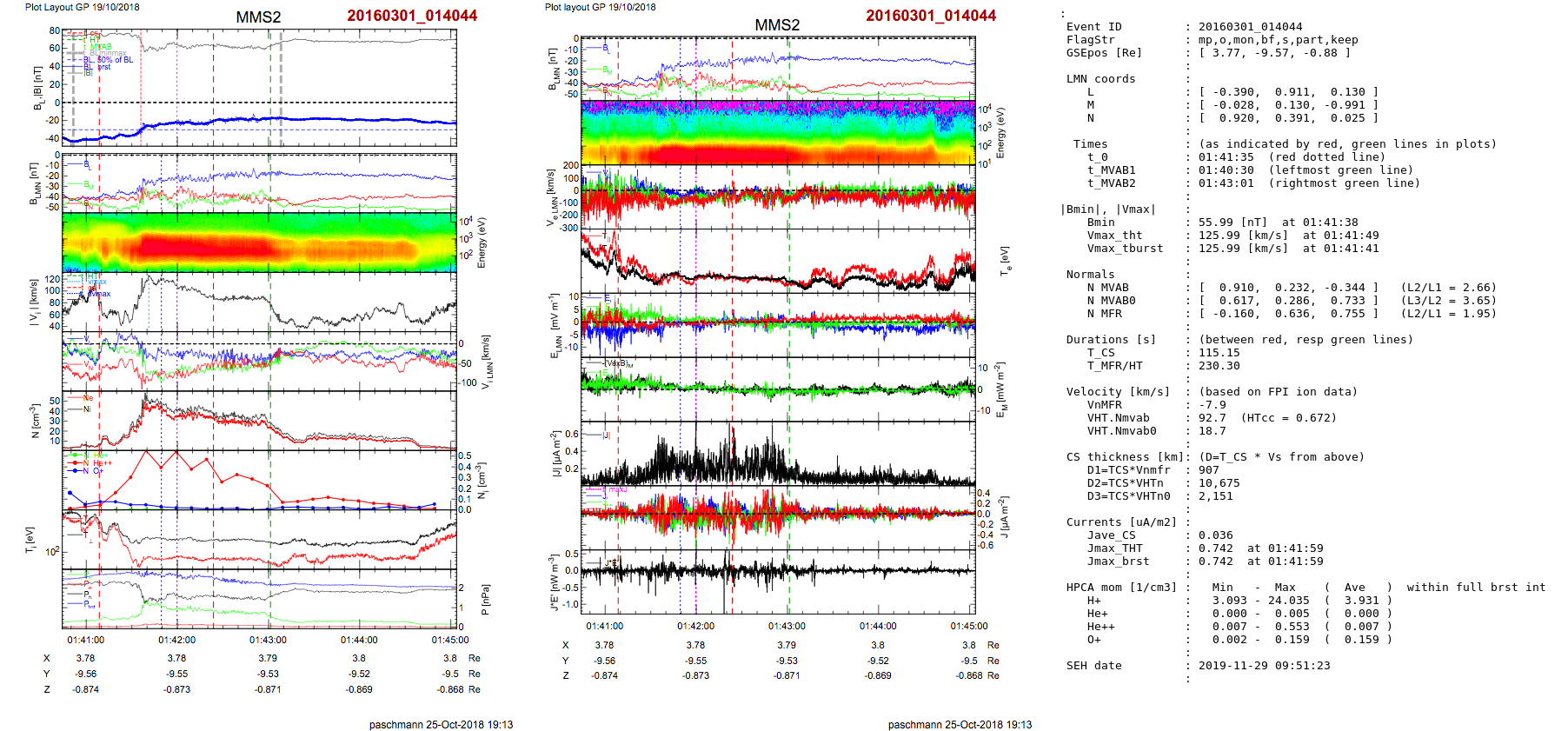Click the red '20160301_014044' title over the left plot
The height and width of the screenshot is (731, 1568).
(412, 16)
